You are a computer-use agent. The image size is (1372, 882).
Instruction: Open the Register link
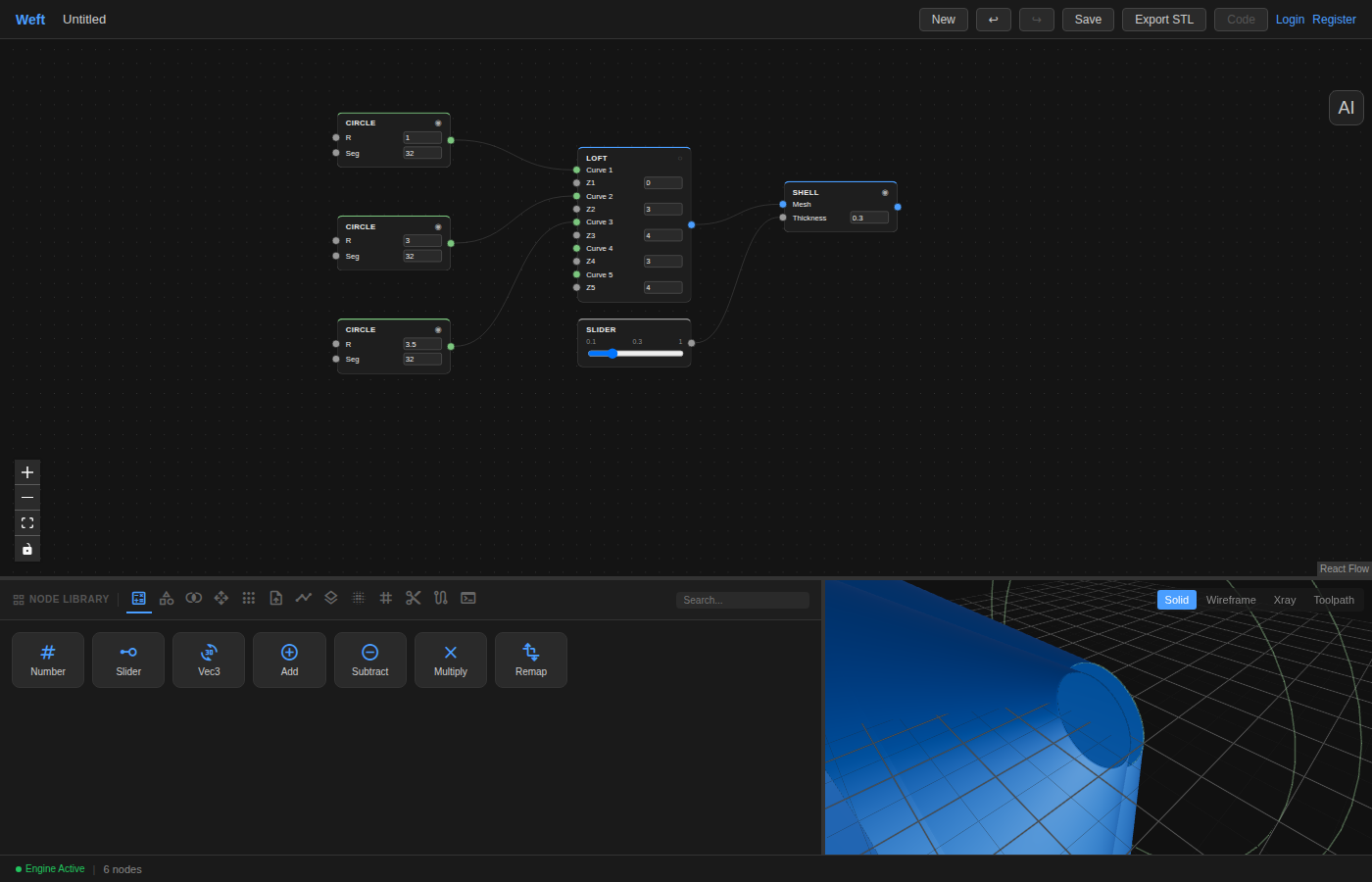pyautogui.click(x=1334, y=20)
